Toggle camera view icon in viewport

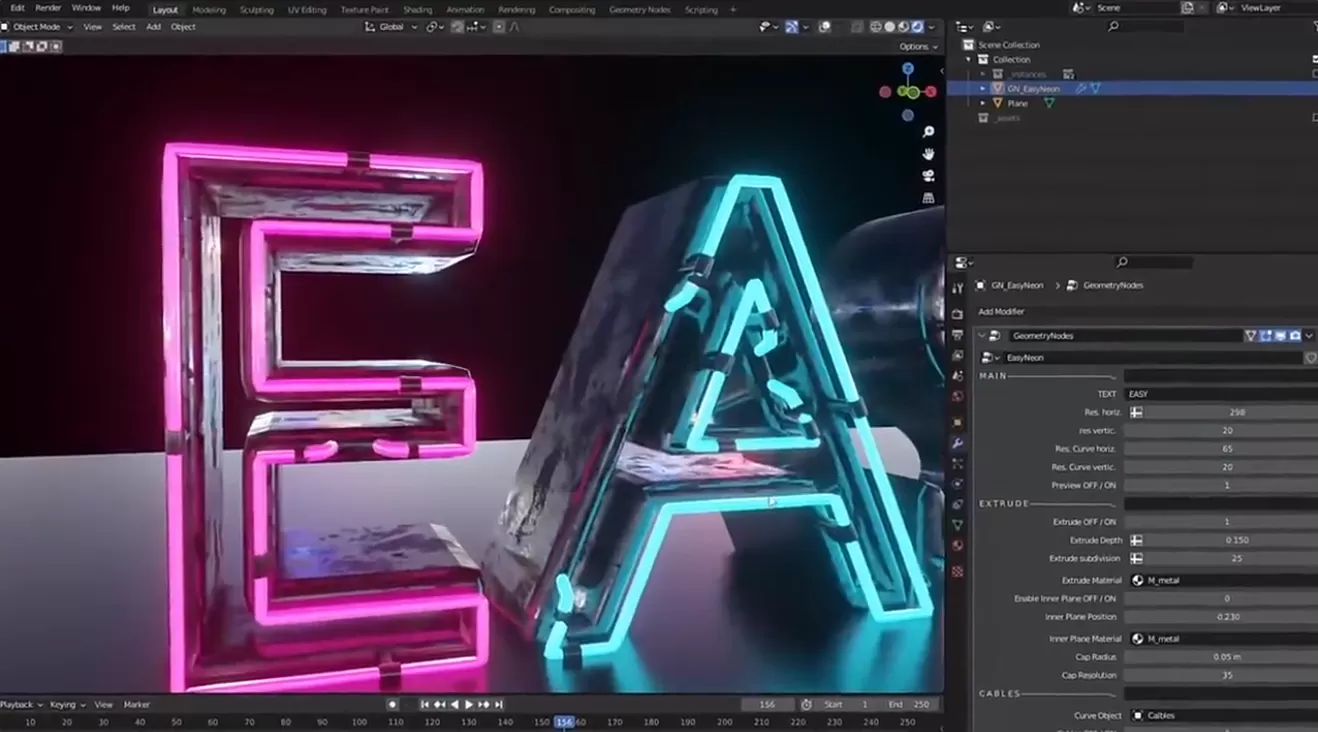click(929, 176)
